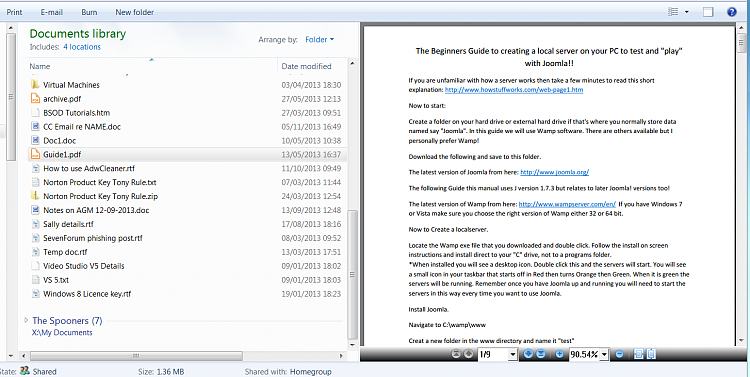Go to previous page in PDF preview
The image size is (750, 377).
468,354
